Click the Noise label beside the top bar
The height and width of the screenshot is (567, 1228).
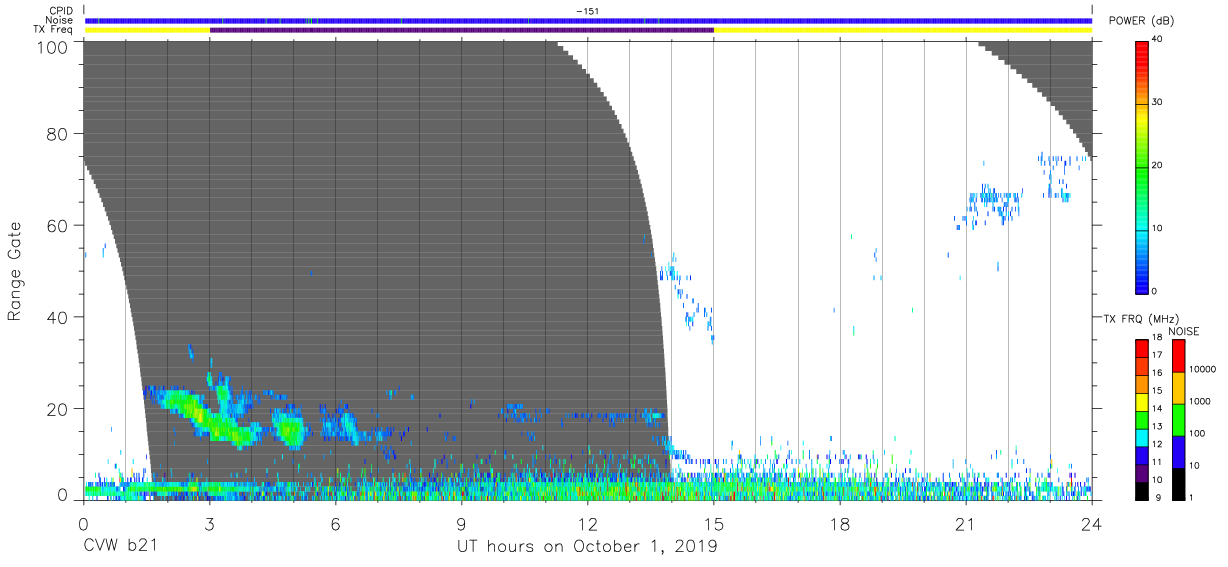click(61, 20)
